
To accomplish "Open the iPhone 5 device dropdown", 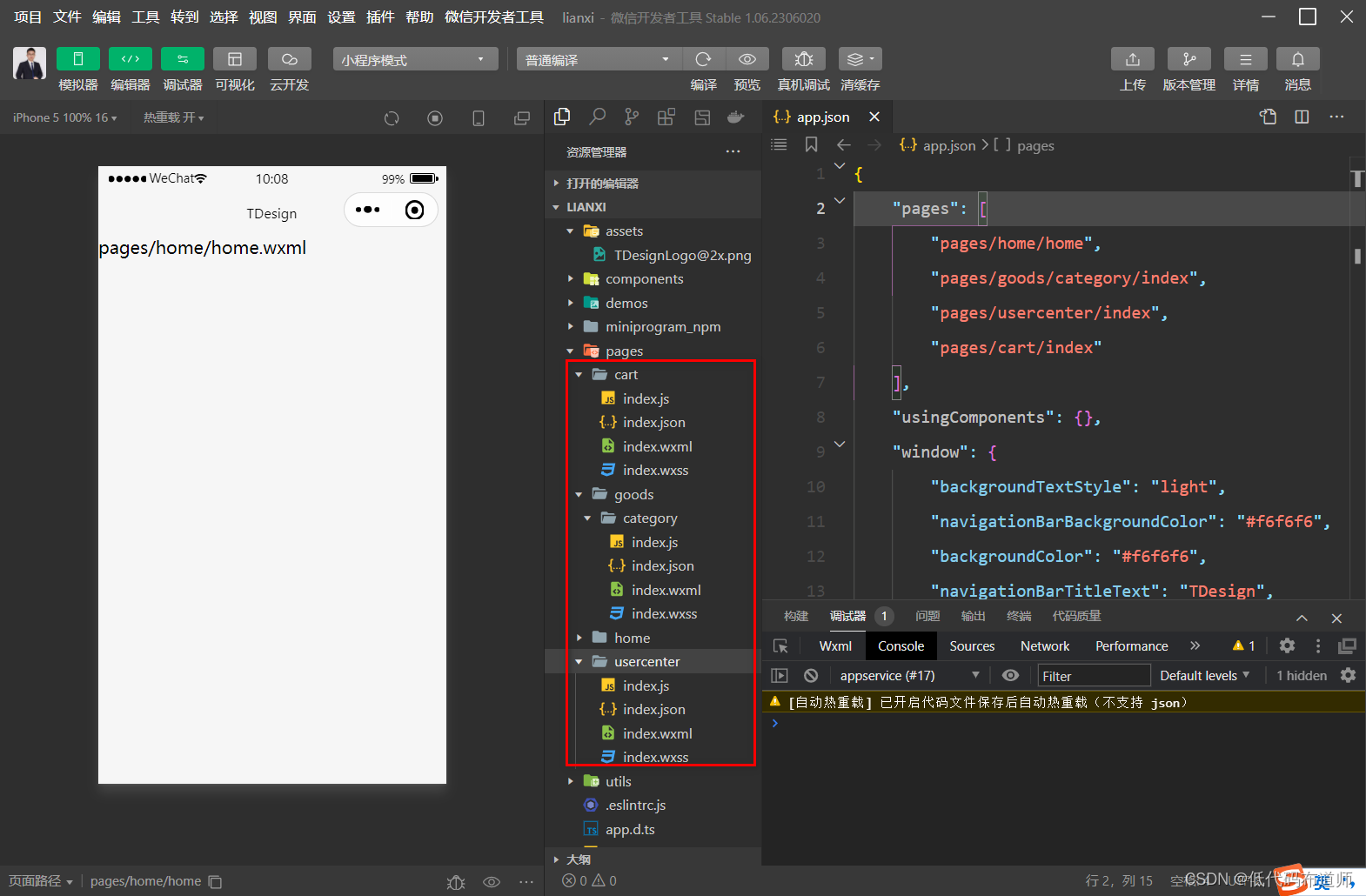I will click(64, 117).
